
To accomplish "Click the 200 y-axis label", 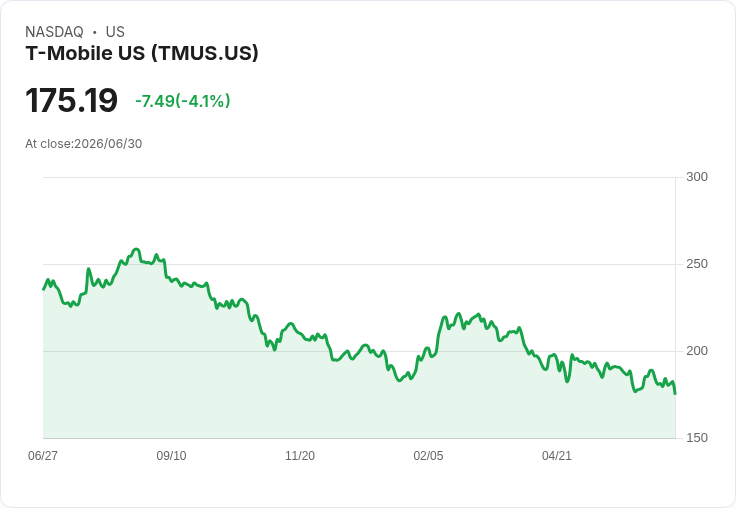I will pos(697,351).
